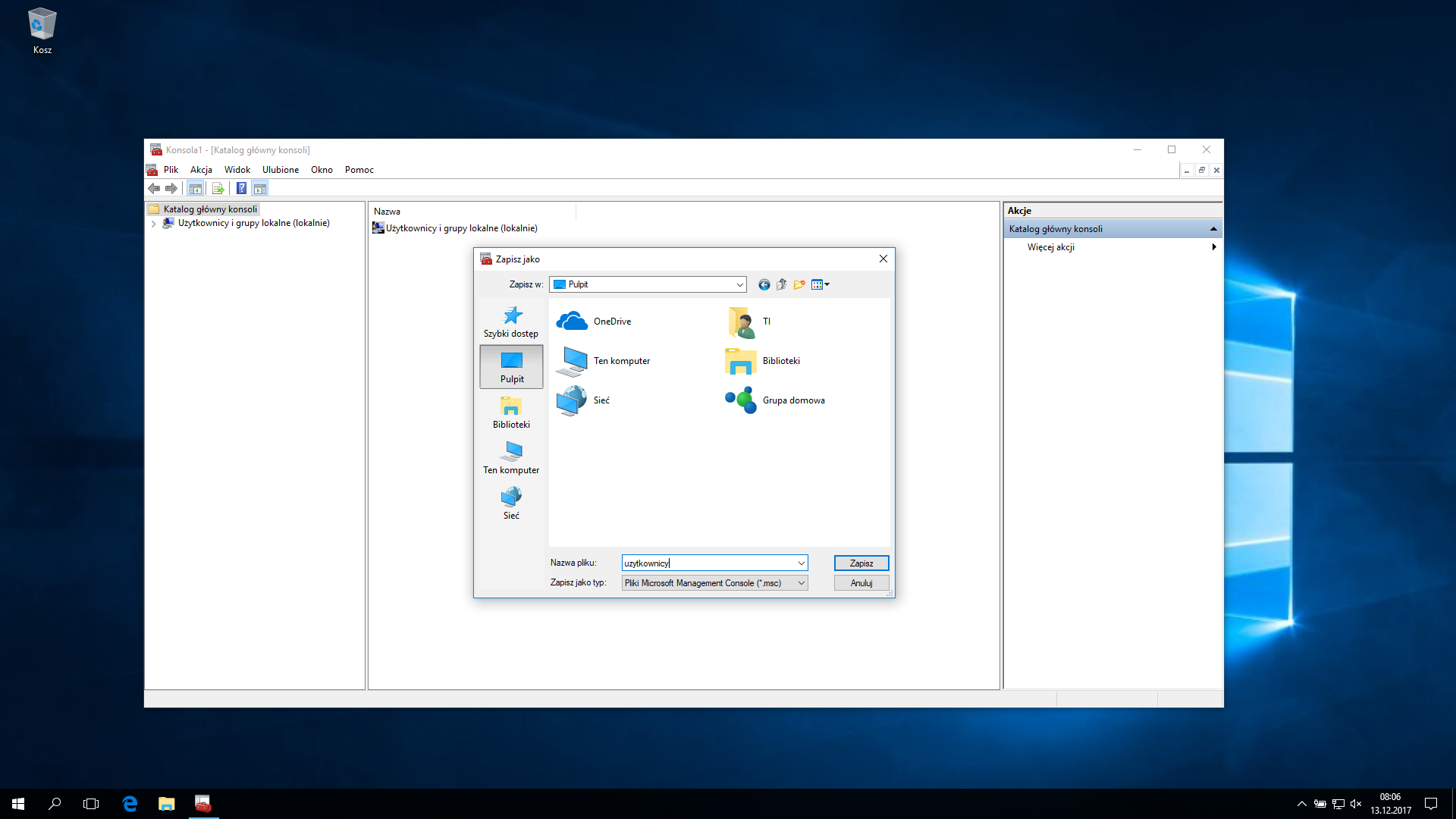Close the Zapisz jako dialog
The height and width of the screenshot is (819, 1456).
pos(883,259)
